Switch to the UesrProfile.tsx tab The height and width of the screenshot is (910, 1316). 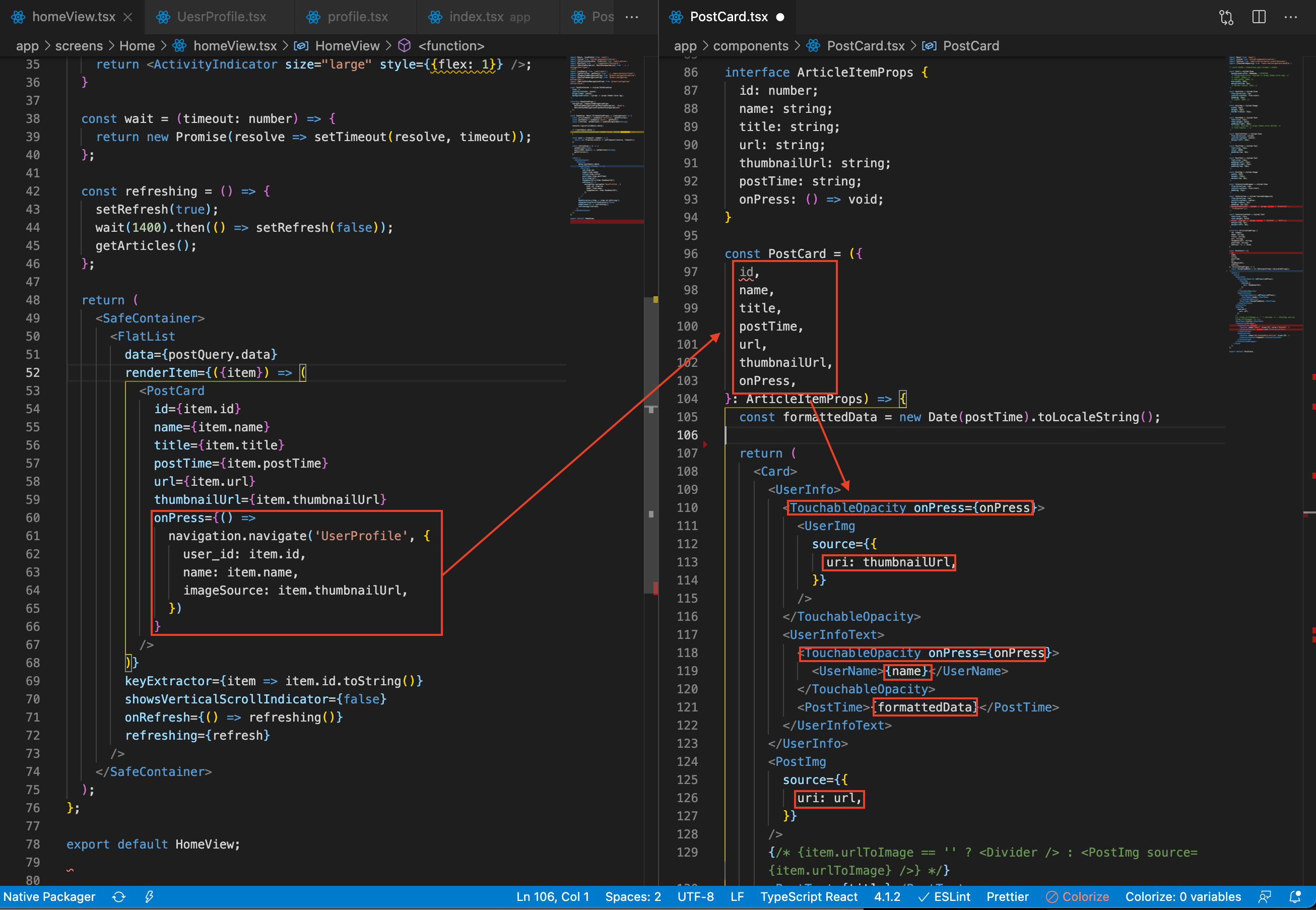(x=221, y=17)
